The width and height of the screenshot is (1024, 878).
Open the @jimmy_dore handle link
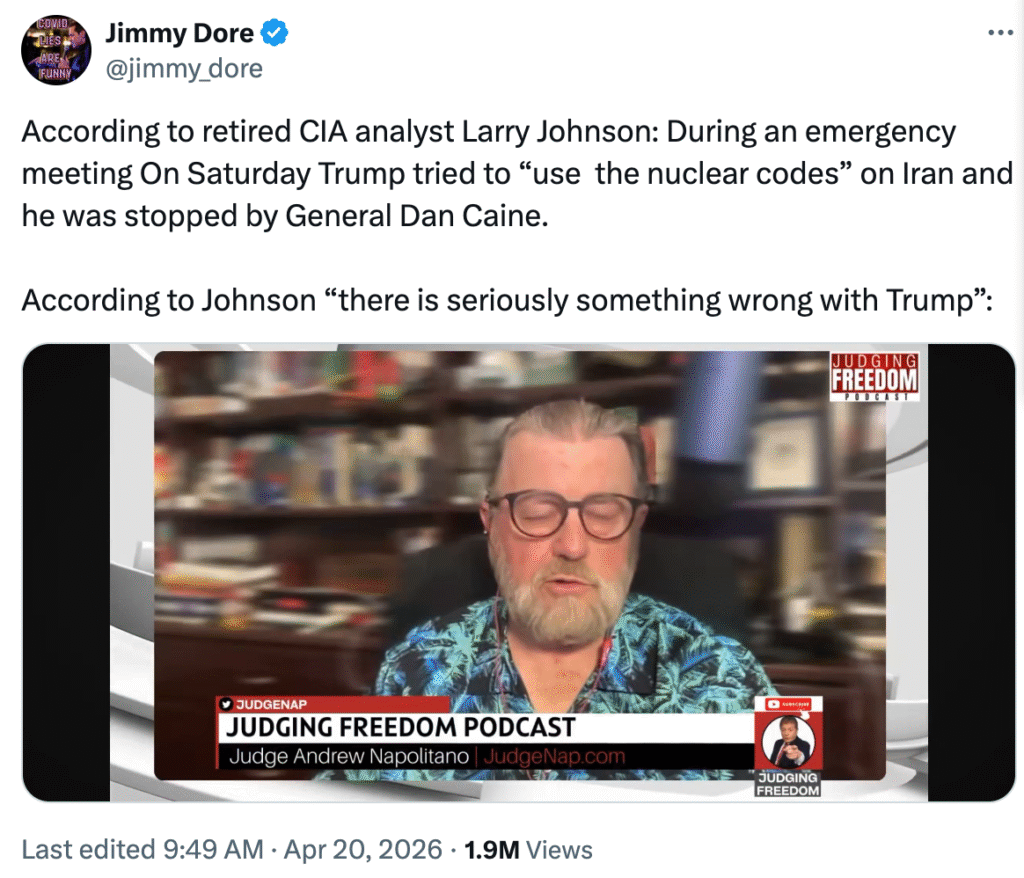(x=184, y=69)
